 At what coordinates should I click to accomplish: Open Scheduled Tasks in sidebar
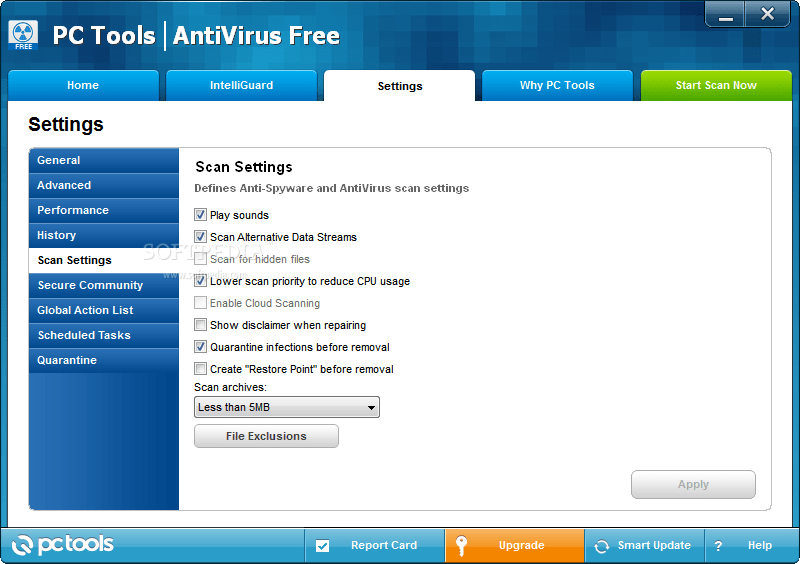pyautogui.click(x=104, y=335)
